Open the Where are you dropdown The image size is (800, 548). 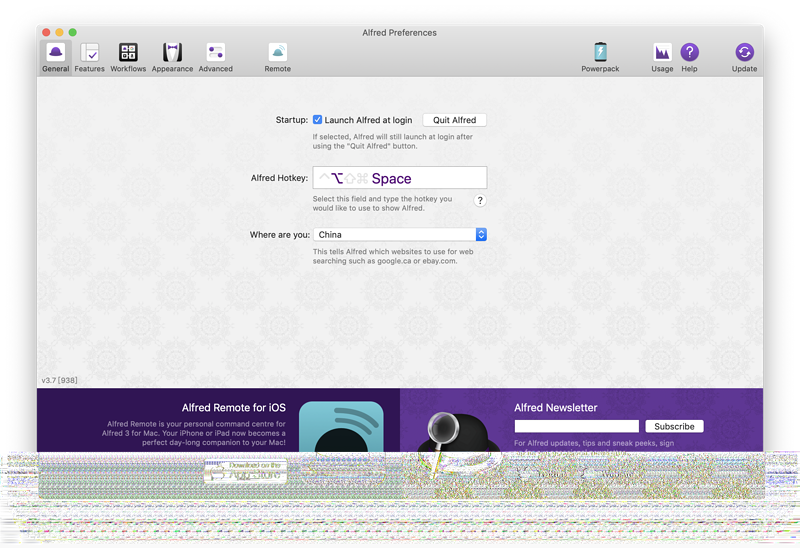399,234
